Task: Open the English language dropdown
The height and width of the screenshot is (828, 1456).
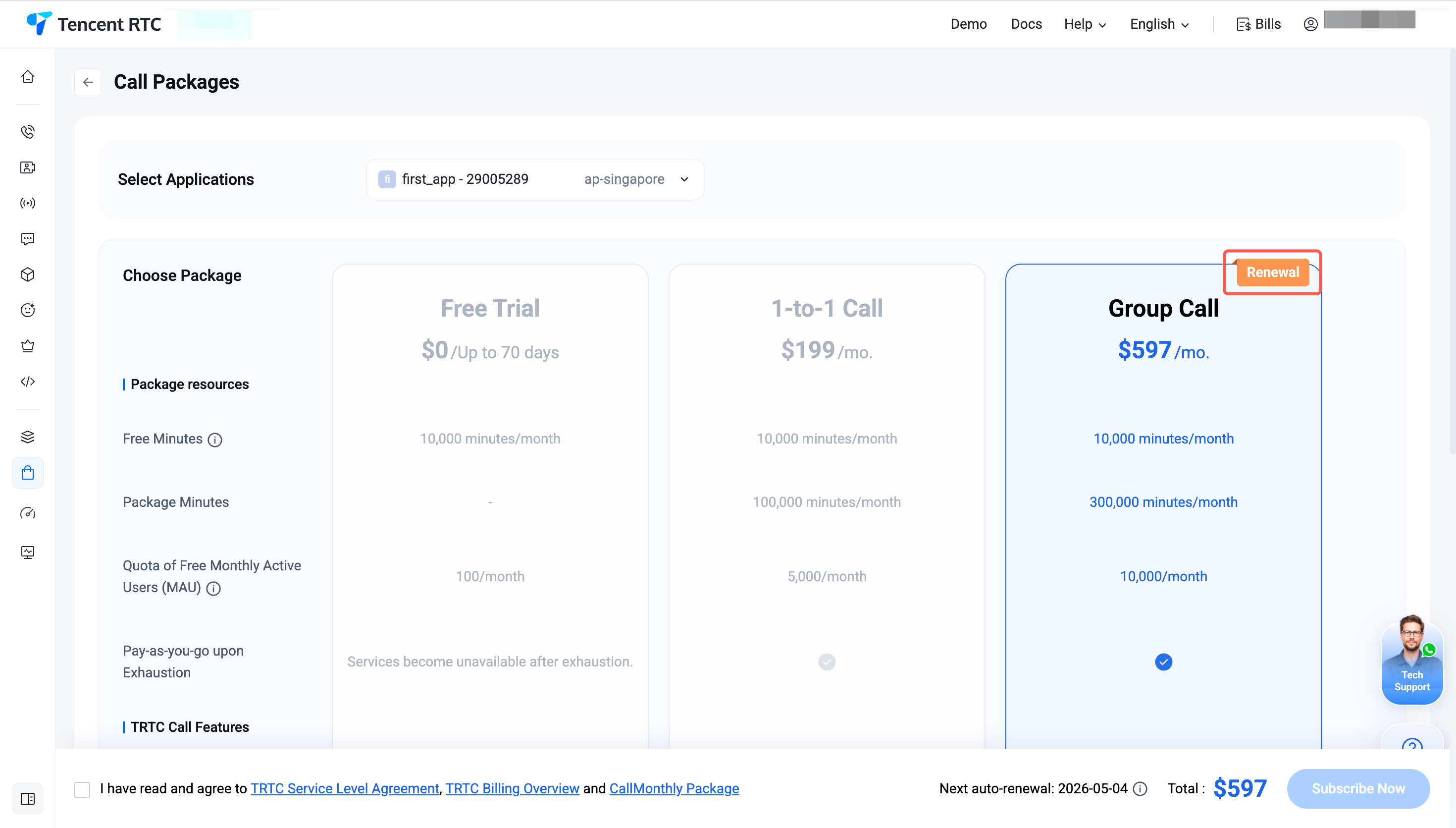Action: pyautogui.click(x=1159, y=24)
